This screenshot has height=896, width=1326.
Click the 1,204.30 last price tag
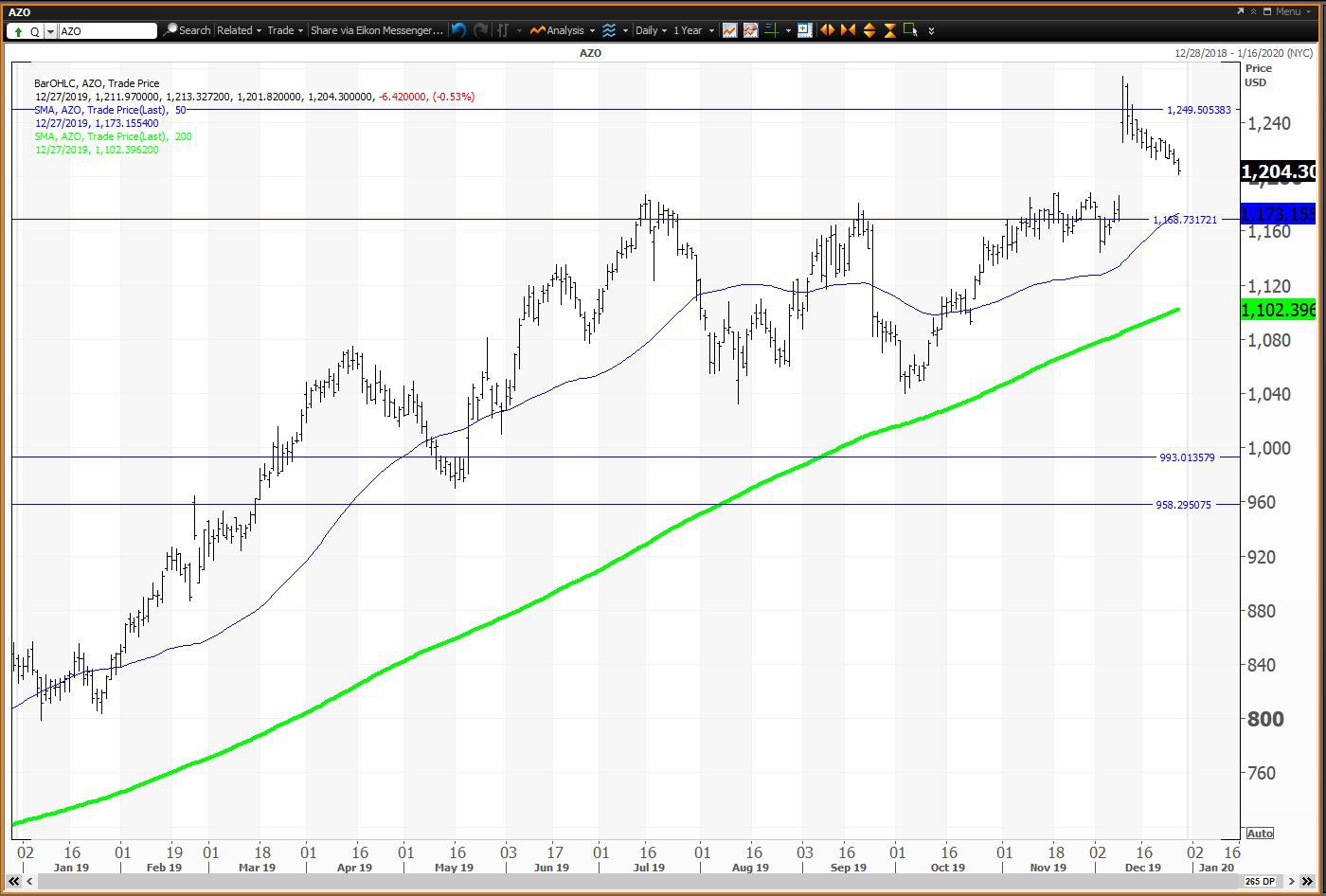coord(1278,171)
